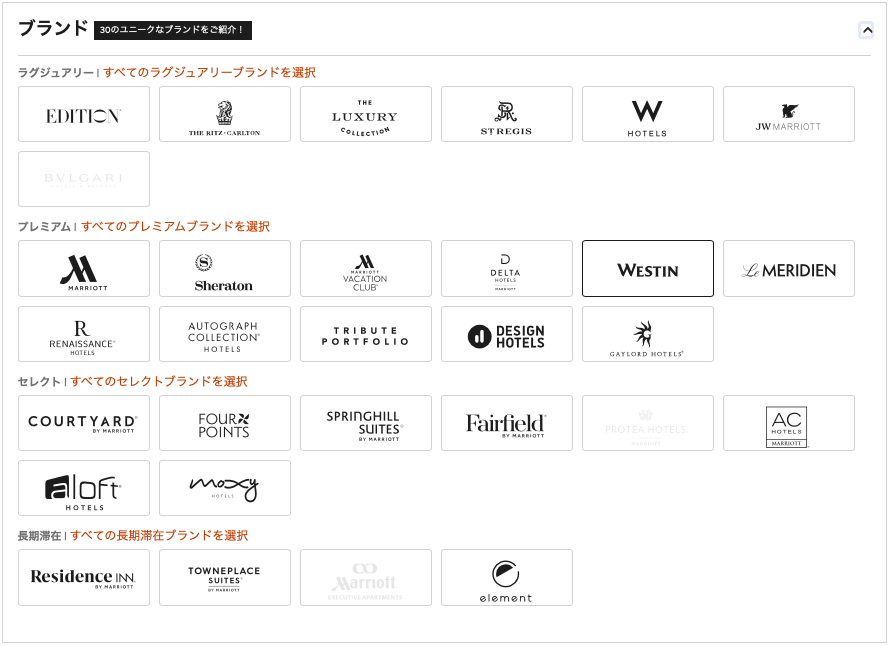Choose the Fairfield by Marriott logo

pyautogui.click(x=507, y=423)
